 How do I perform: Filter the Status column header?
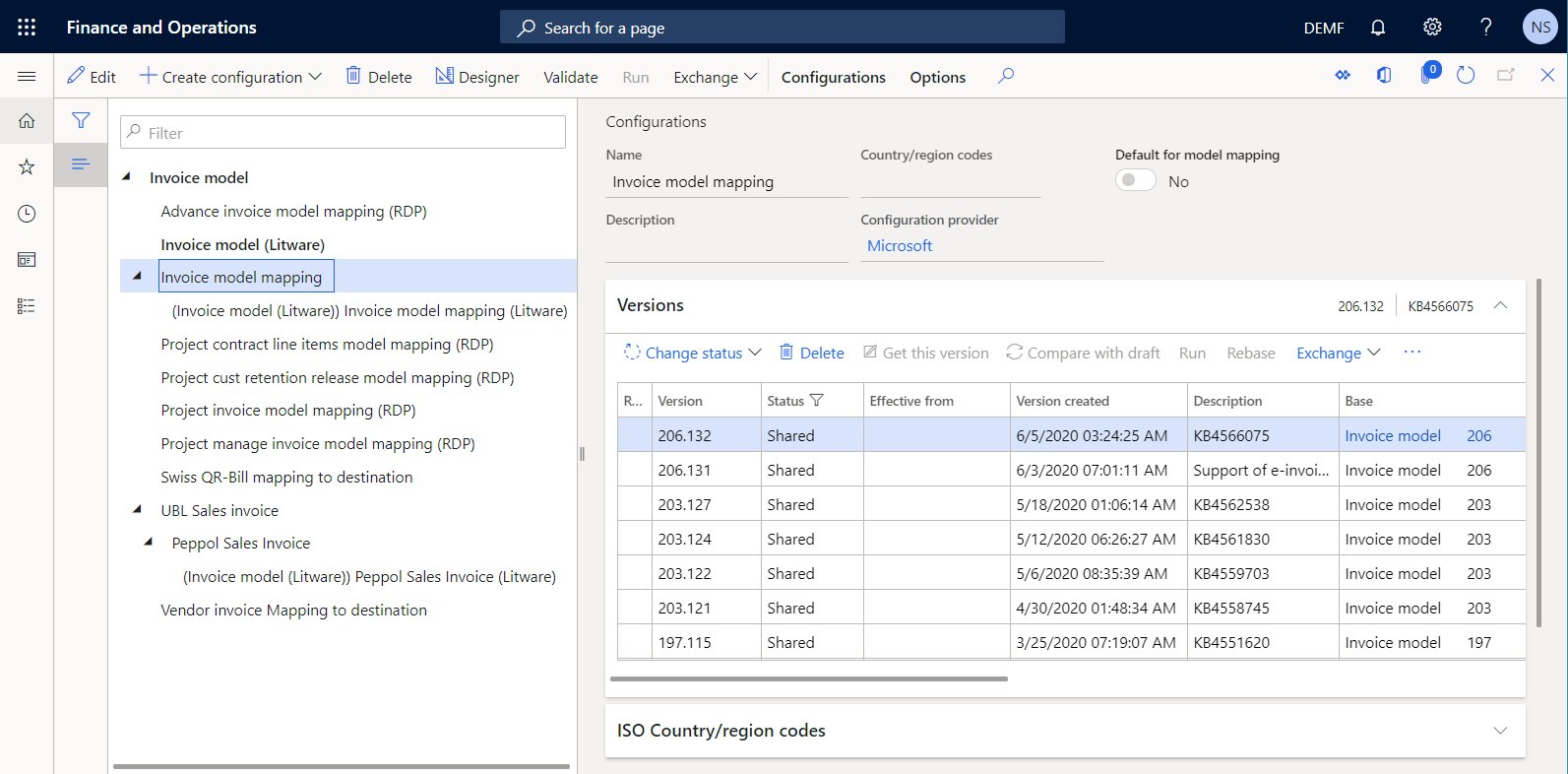coord(816,401)
